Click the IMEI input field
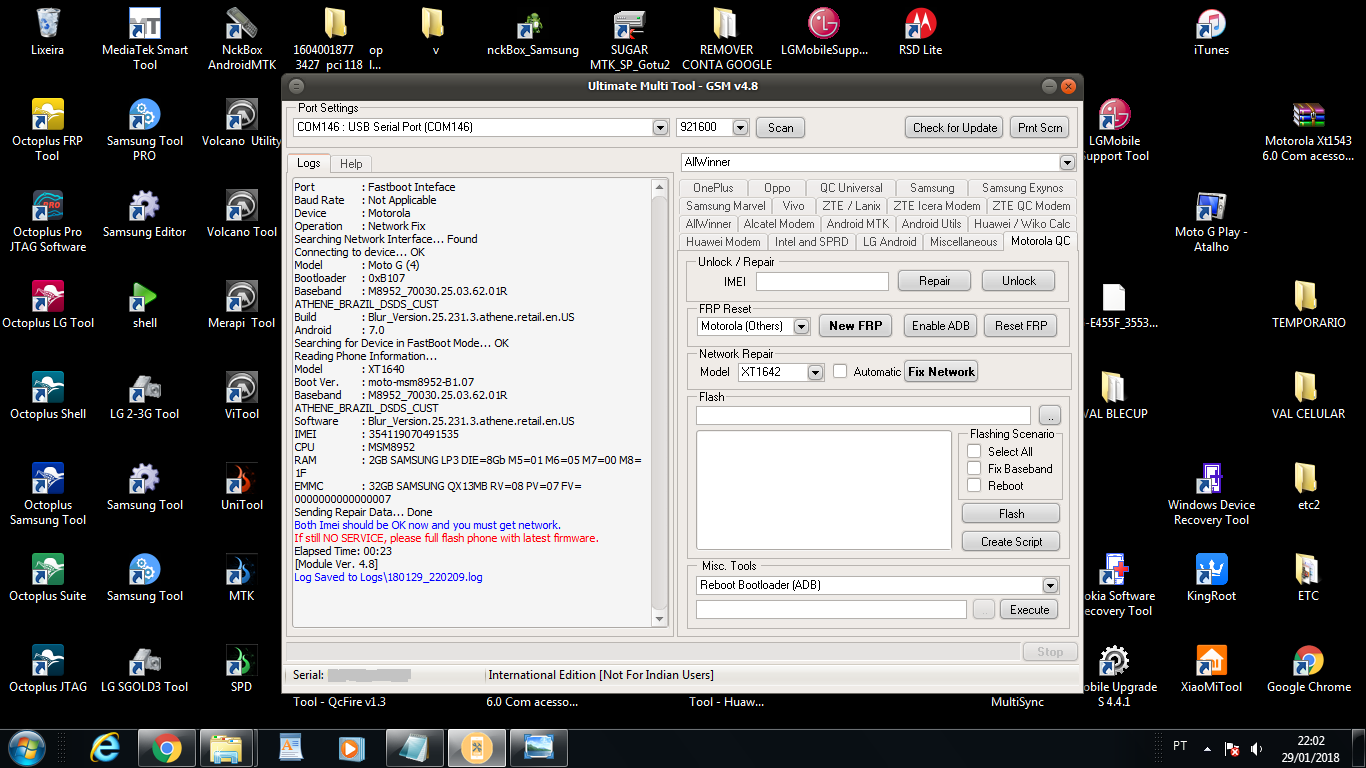Image resolution: width=1366 pixels, height=768 pixels. (822, 282)
